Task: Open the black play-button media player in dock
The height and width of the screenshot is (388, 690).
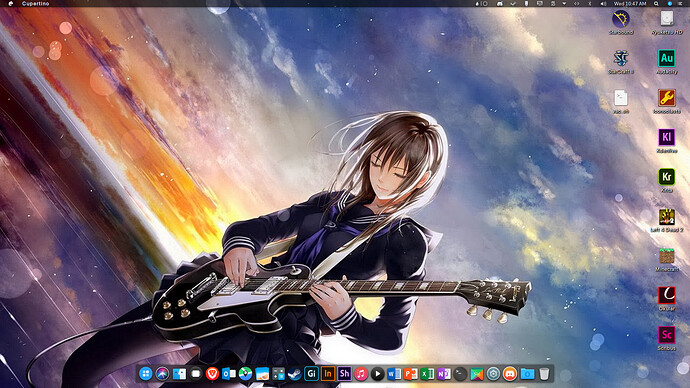Action: pos(378,374)
